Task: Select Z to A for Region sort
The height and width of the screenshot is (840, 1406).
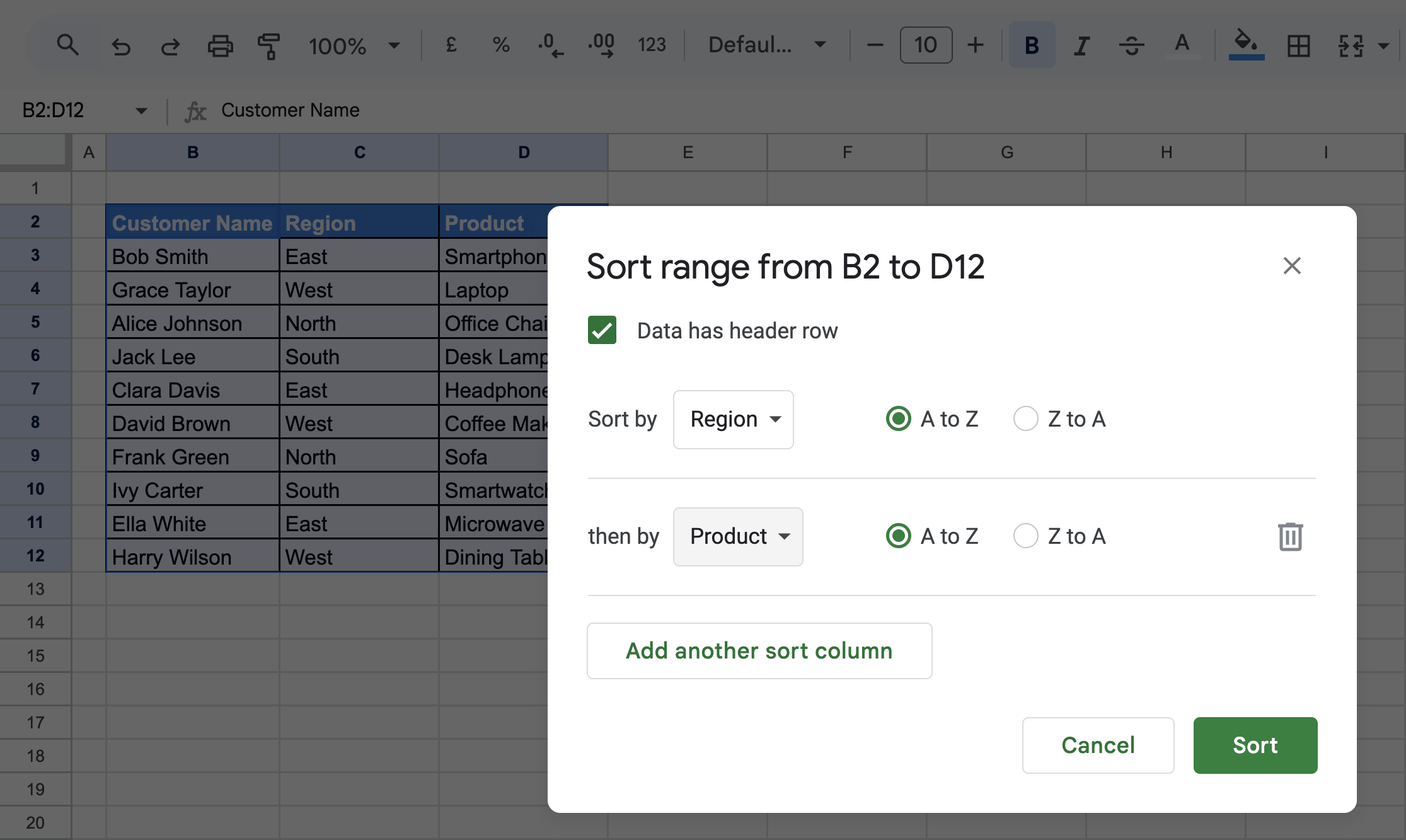Action: (1025, 418)
